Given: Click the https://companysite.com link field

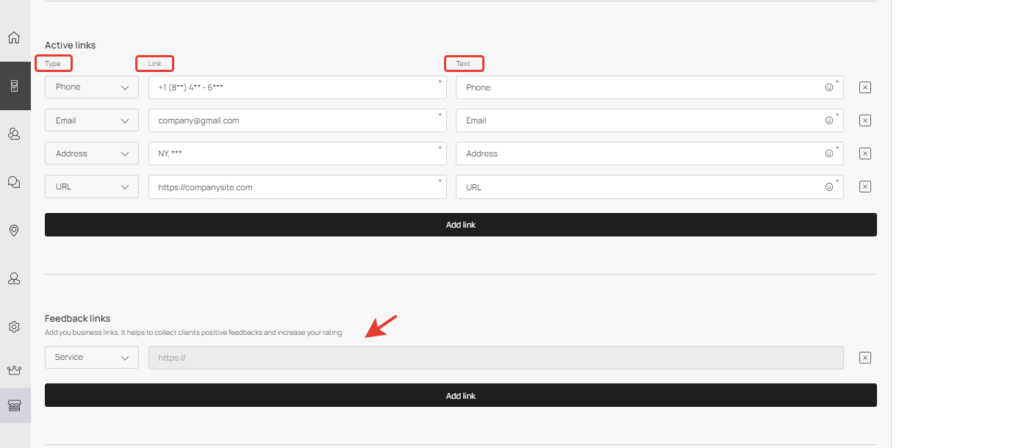Looking at the screenshot, I should 297,187.
